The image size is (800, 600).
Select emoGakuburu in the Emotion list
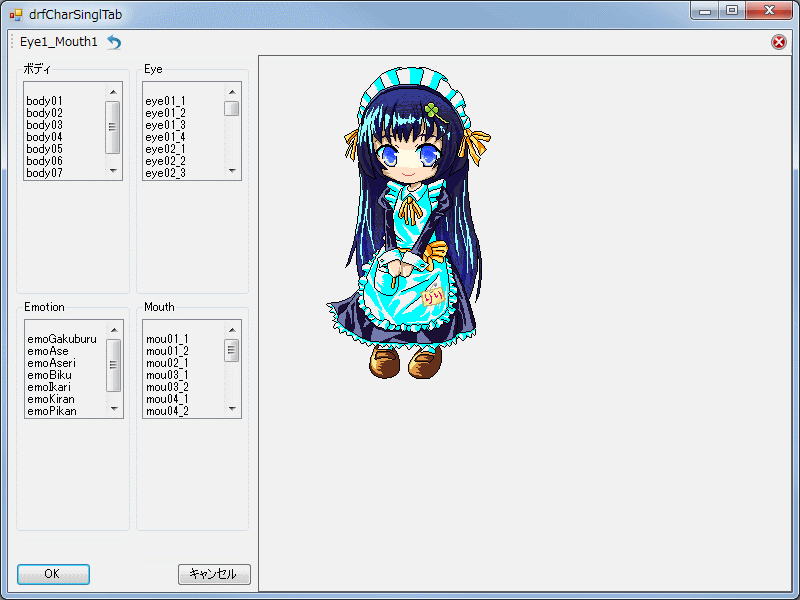62,339
